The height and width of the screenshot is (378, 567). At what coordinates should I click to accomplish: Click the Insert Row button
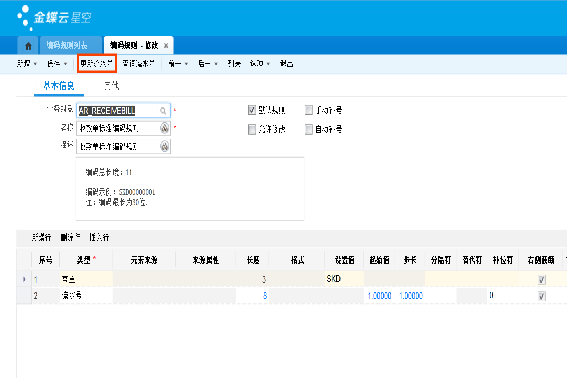[x=99, y=237]
